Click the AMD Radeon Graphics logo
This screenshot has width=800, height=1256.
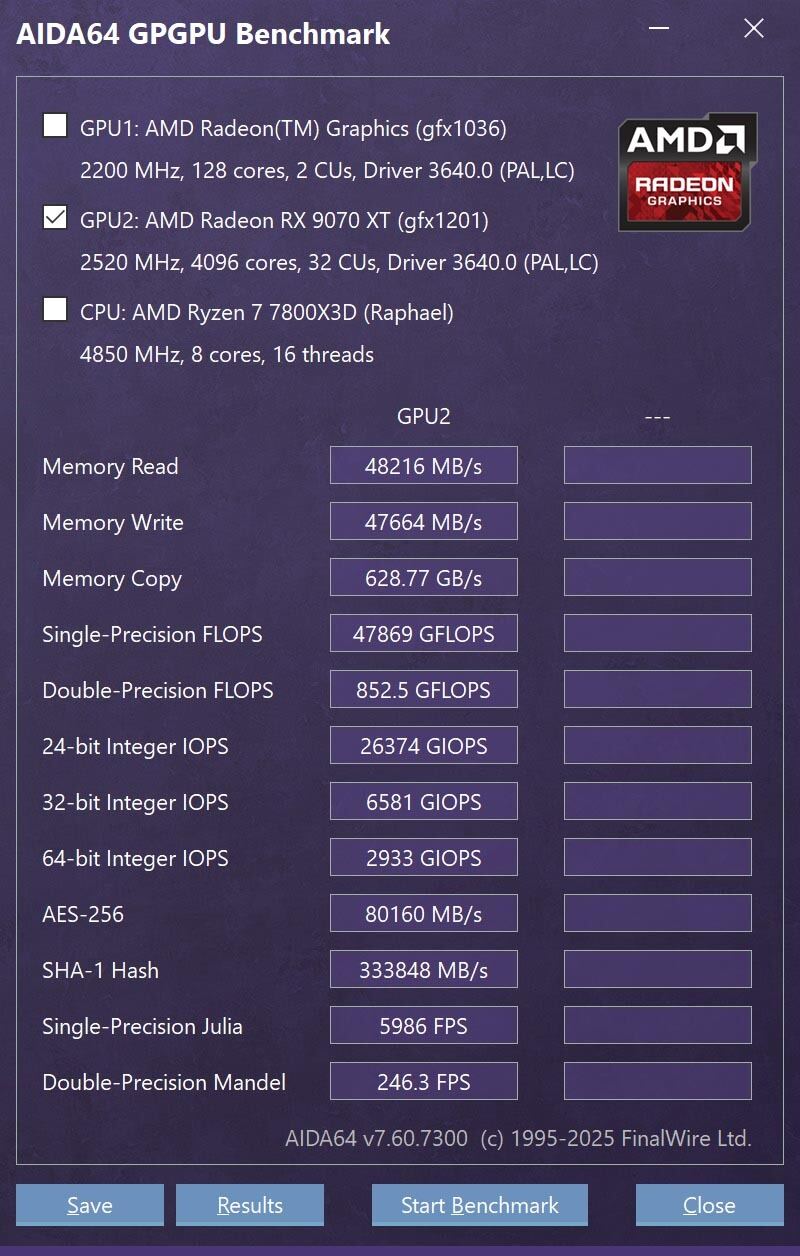[687, 171]
